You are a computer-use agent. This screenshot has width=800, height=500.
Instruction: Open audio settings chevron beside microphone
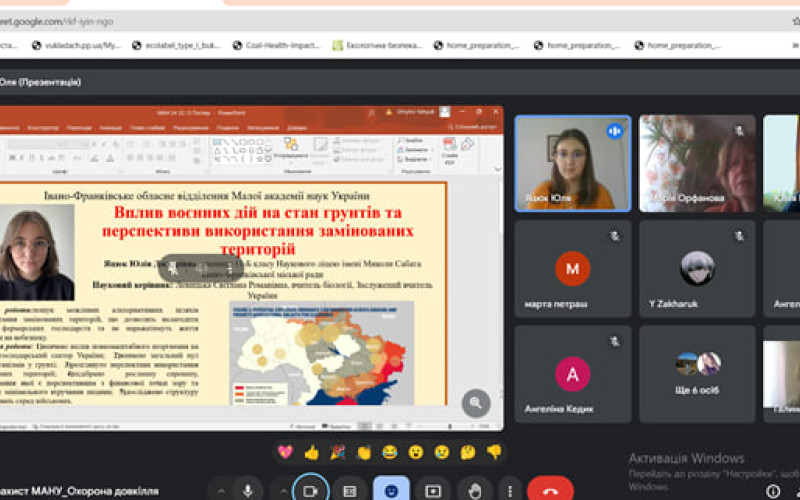[221, 491]
